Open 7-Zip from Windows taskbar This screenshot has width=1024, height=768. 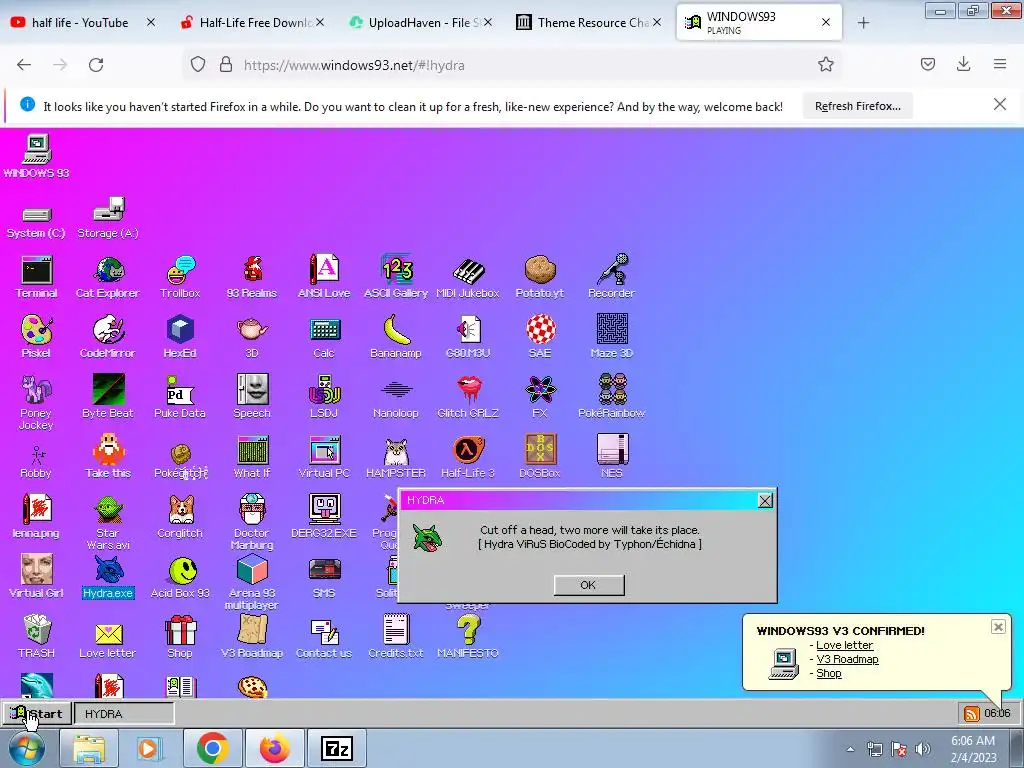[337, 748]
